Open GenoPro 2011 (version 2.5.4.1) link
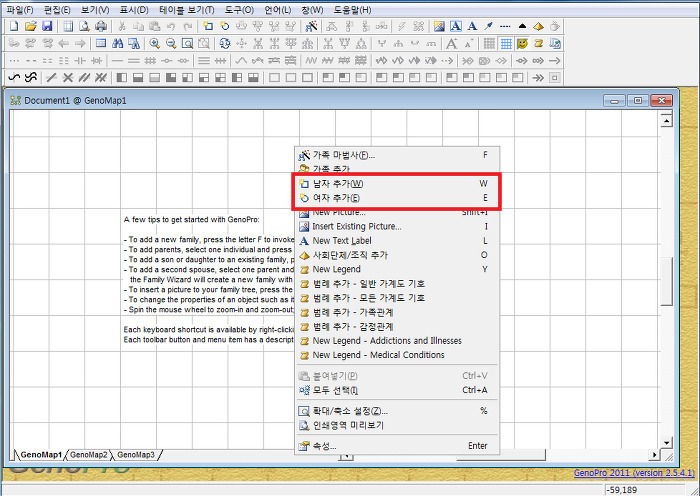 634,473
